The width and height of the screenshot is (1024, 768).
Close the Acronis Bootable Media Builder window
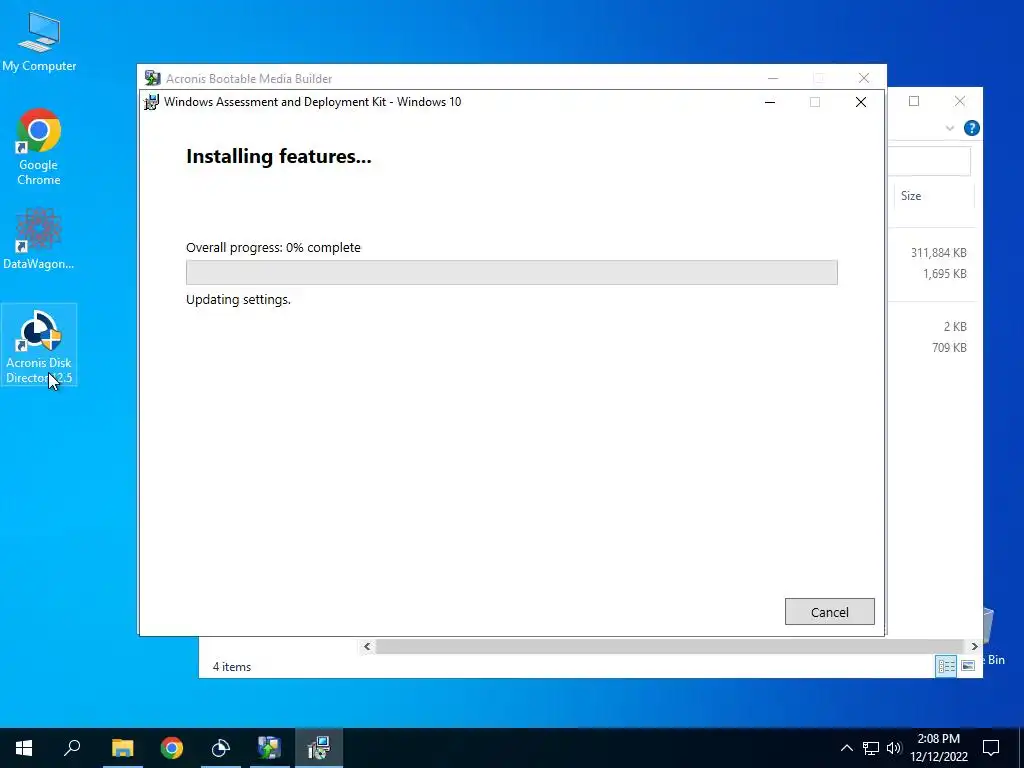coord(863,78)
